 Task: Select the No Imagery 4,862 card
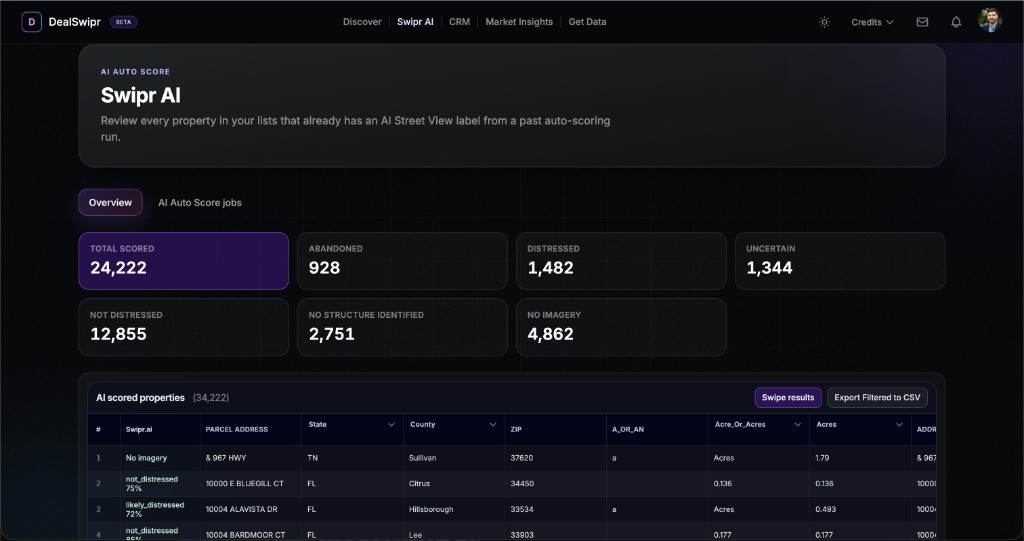tap(621, 327)
